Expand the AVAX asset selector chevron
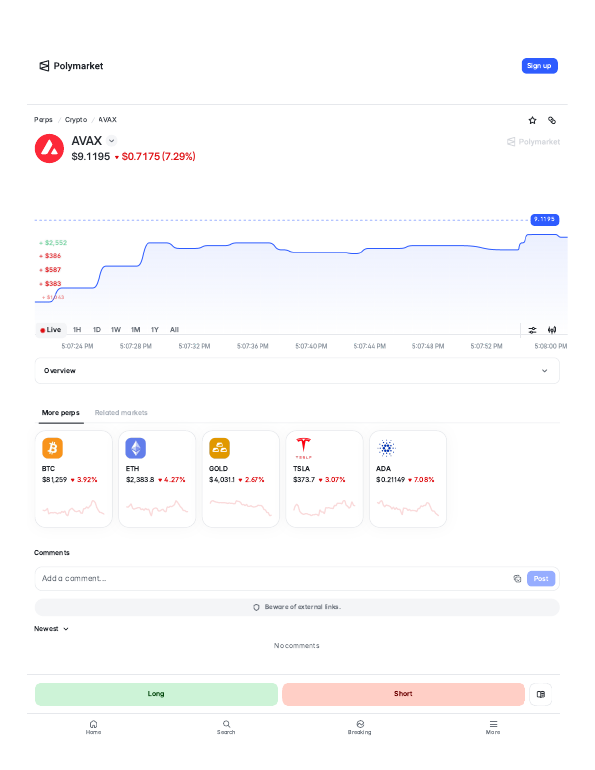595x770 pixels. tap(112, 141)
